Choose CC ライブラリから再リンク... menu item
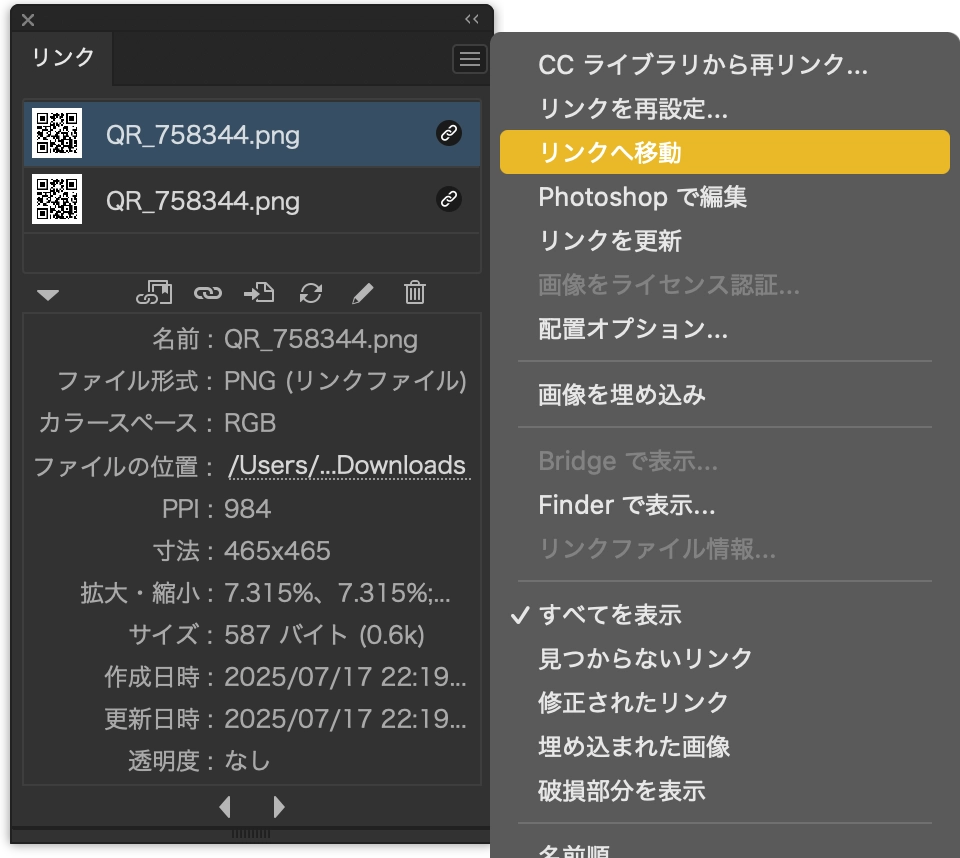This screenshot has width=960, height=858. tap(725, 65)
